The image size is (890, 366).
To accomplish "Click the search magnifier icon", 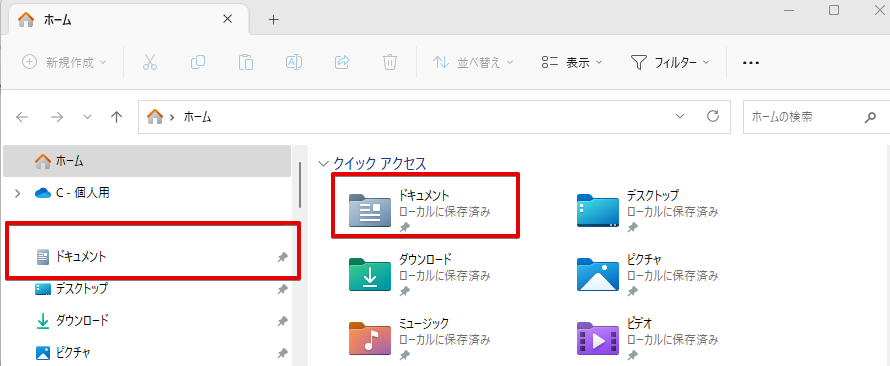I will pos(870,117).
